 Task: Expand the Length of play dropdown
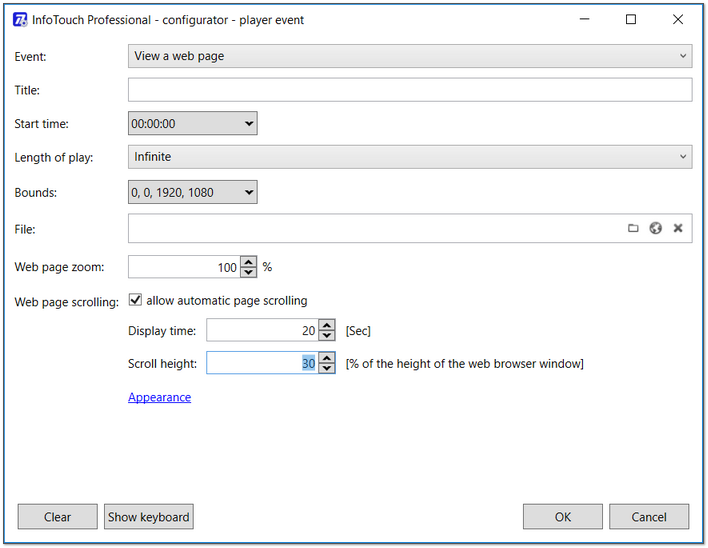coord(410,157)
